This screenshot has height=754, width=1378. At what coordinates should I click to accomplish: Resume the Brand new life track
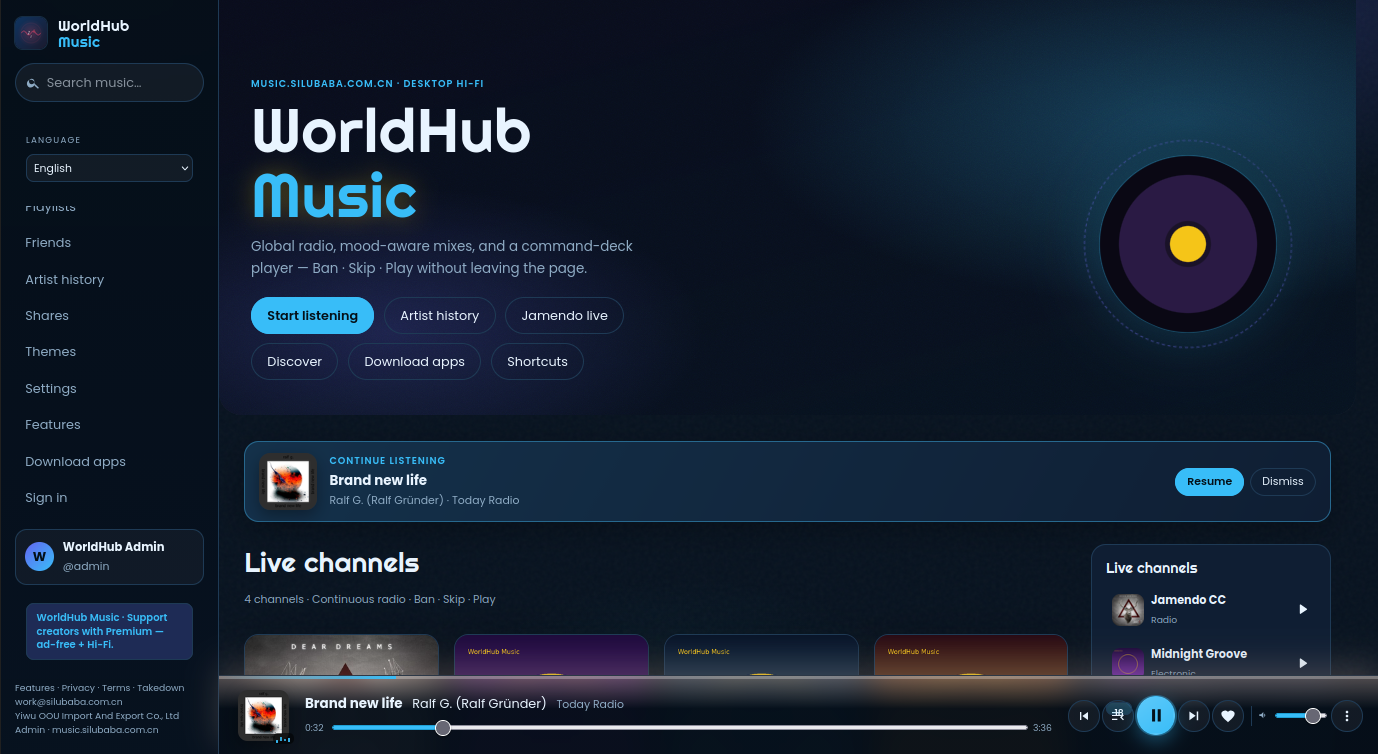(1209, 481)
